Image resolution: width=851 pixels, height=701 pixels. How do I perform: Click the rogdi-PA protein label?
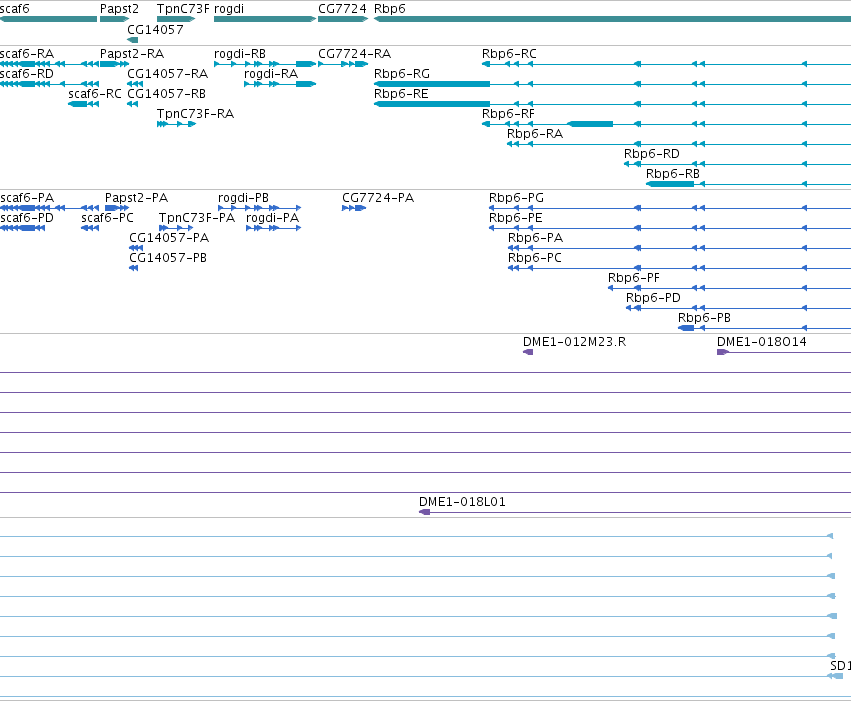tap(272, 218)
